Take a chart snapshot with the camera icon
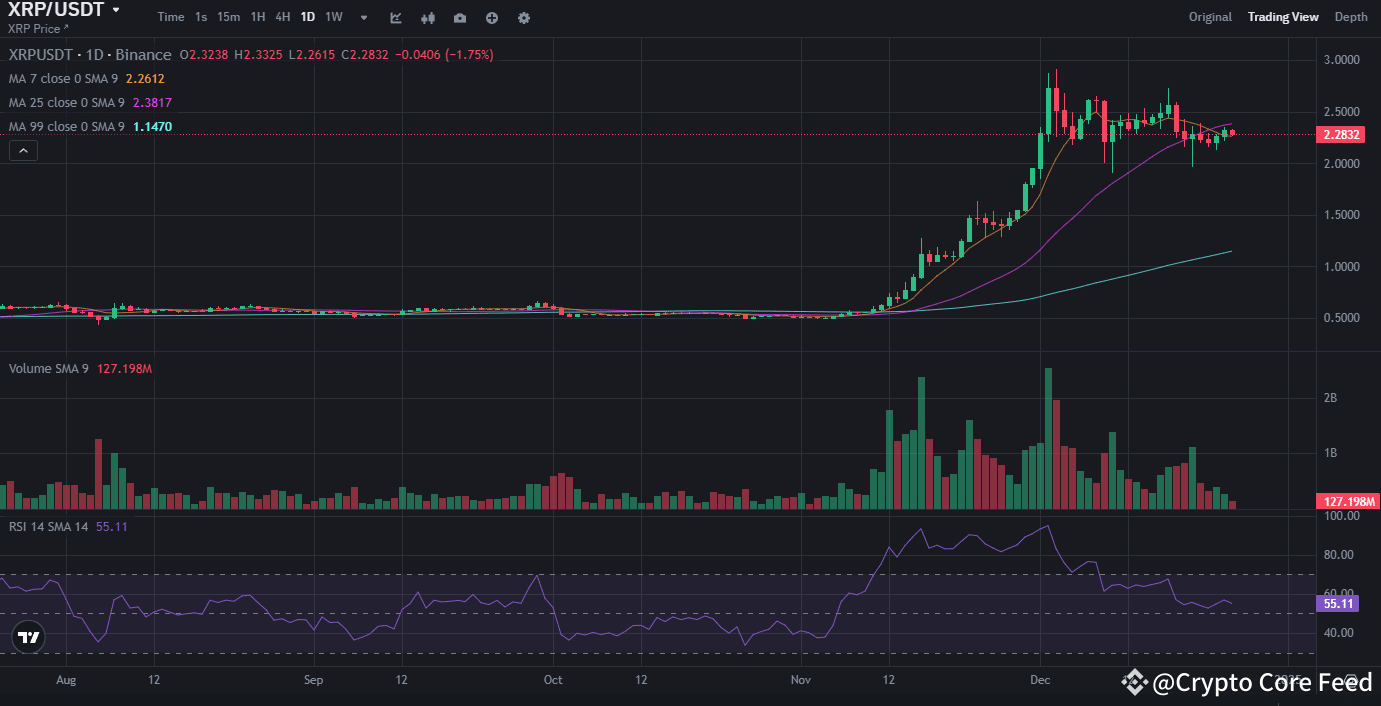This screenshot has width=1381, height=706. (x=459, y=17)
